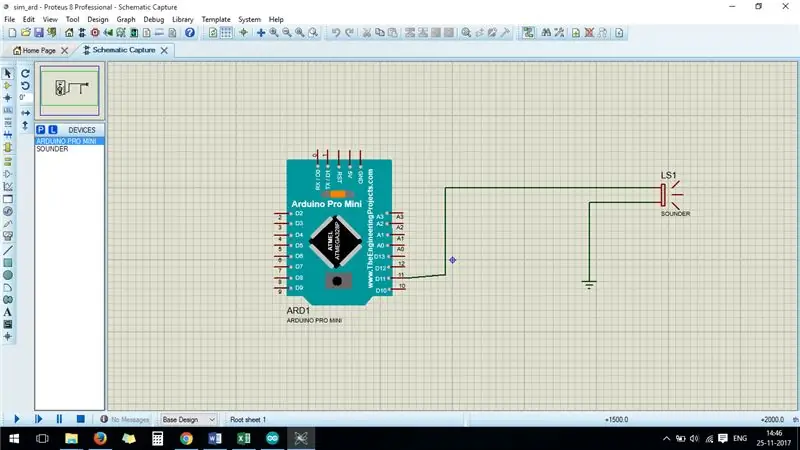Screen dimensions: 800x450
Task: Select the Wire Label Mode tool
Action: point(8,110)
